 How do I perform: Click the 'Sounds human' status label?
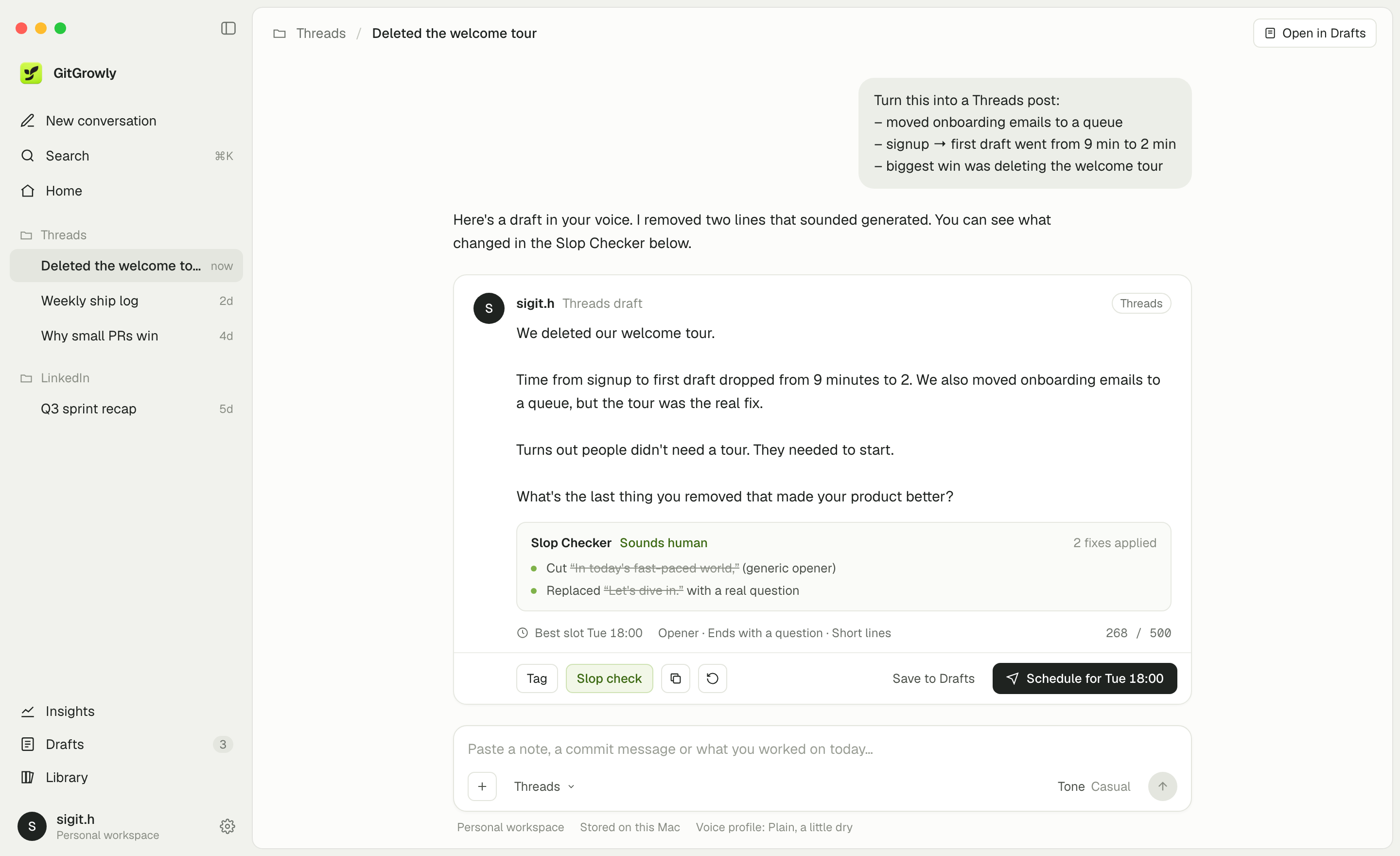click(x=663, y=543)
